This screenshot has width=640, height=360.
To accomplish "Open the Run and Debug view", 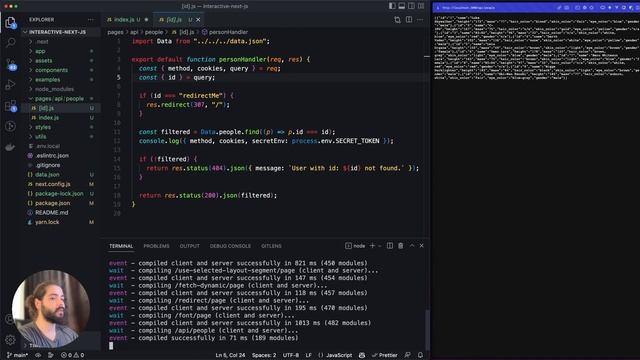I will [11, 84].
